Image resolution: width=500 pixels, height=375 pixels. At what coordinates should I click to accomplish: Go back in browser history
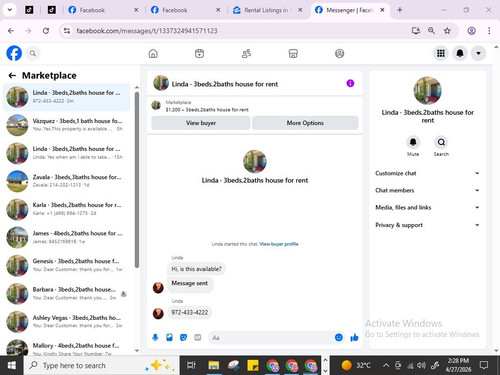pyautogui.click(x=11, y=31)
